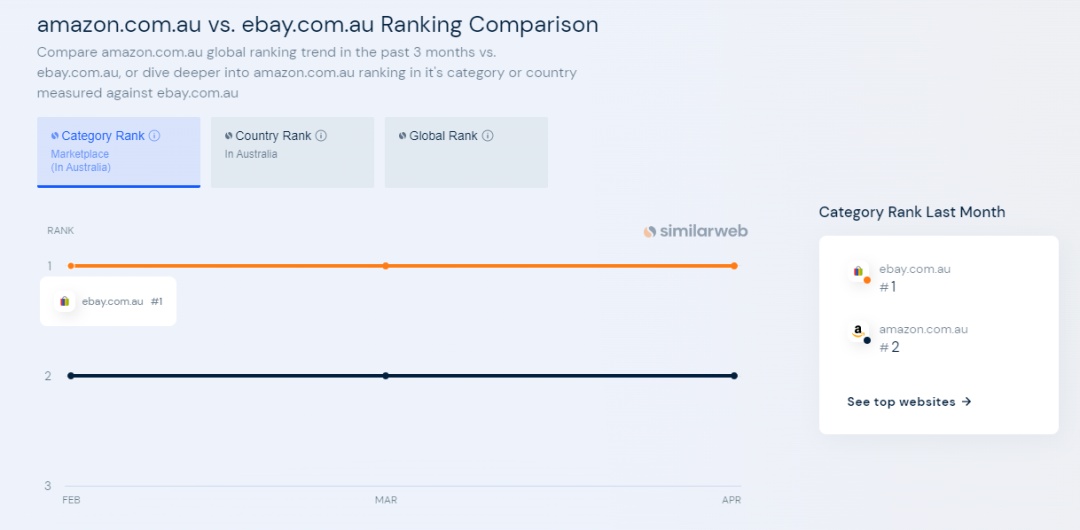The image size is (1080, 530).
Task: Click the orange color dot beside ebay.com.au
Action: [x=866, y=280]
